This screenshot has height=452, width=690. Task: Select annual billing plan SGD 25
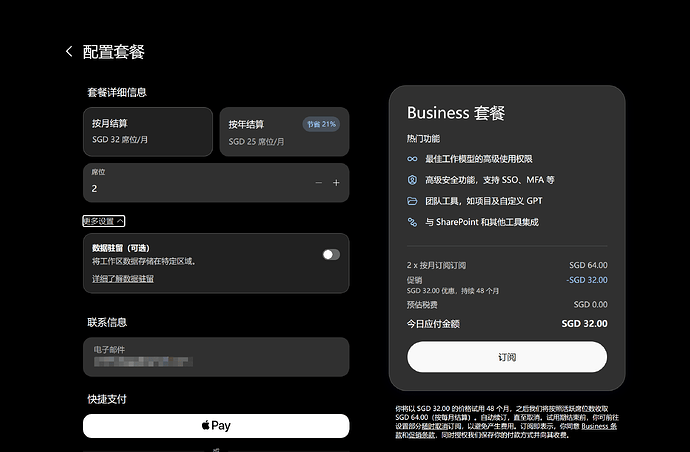point(284,132)
